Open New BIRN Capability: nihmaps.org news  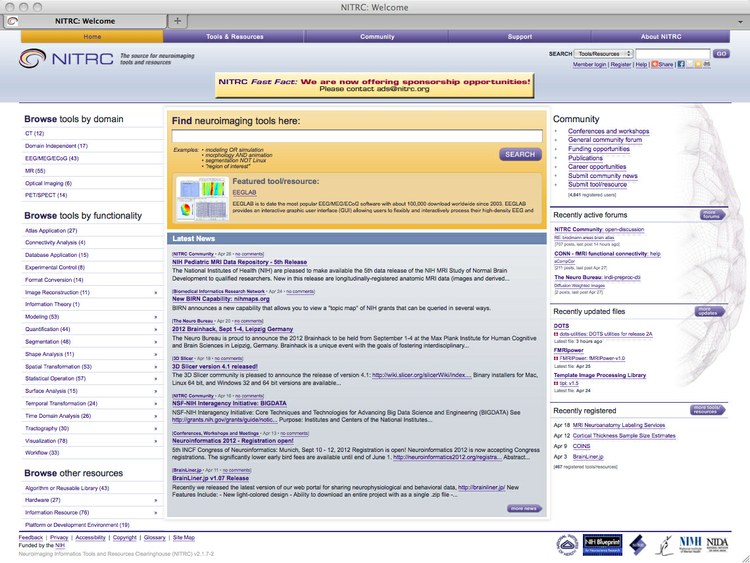pos(221,299)
